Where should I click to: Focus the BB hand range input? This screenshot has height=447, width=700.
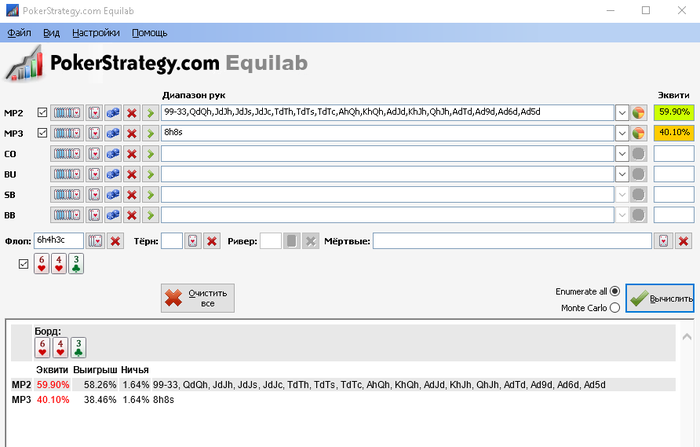(388, 215)
